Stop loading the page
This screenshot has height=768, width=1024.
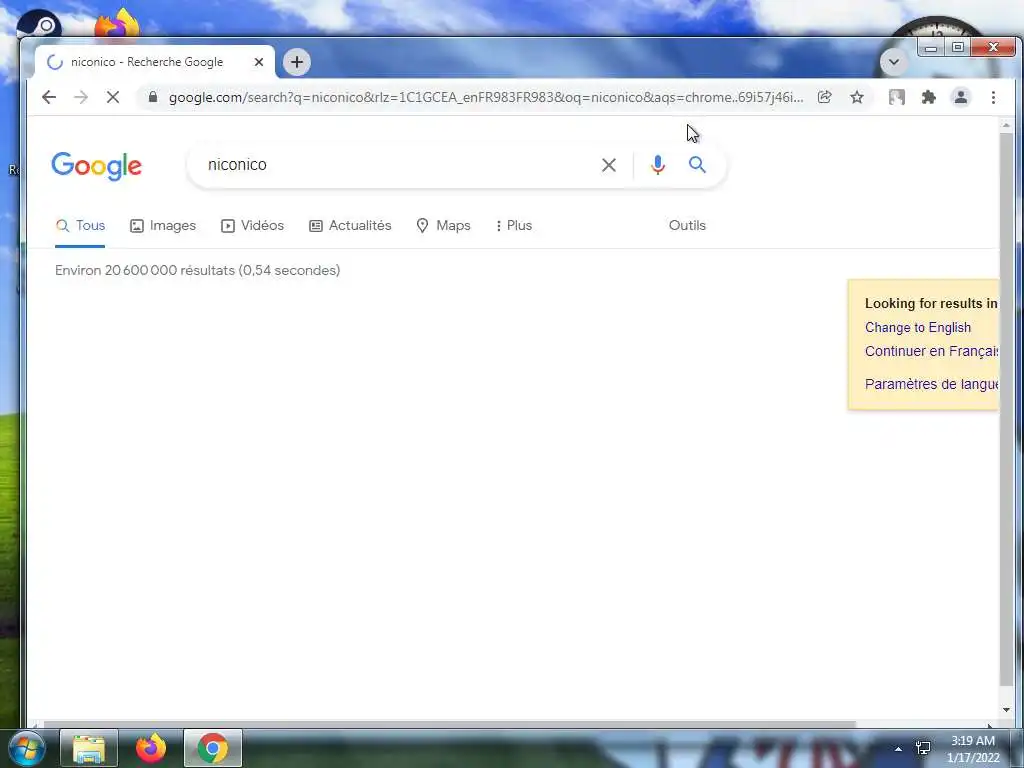click(113, 97)
